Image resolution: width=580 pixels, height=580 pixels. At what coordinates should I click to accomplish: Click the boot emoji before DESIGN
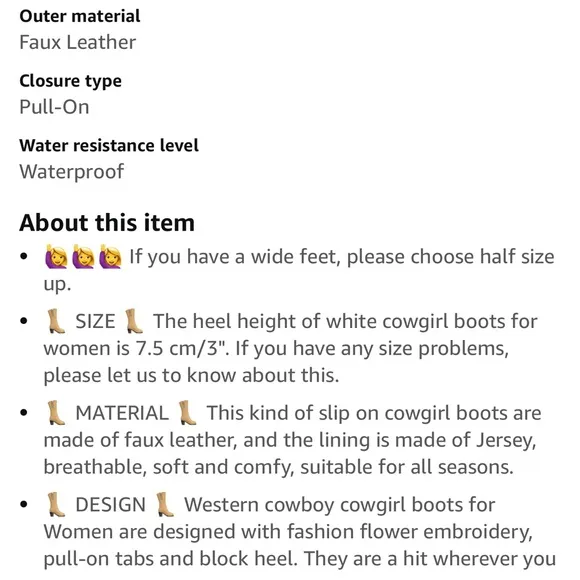click(56, 505)
